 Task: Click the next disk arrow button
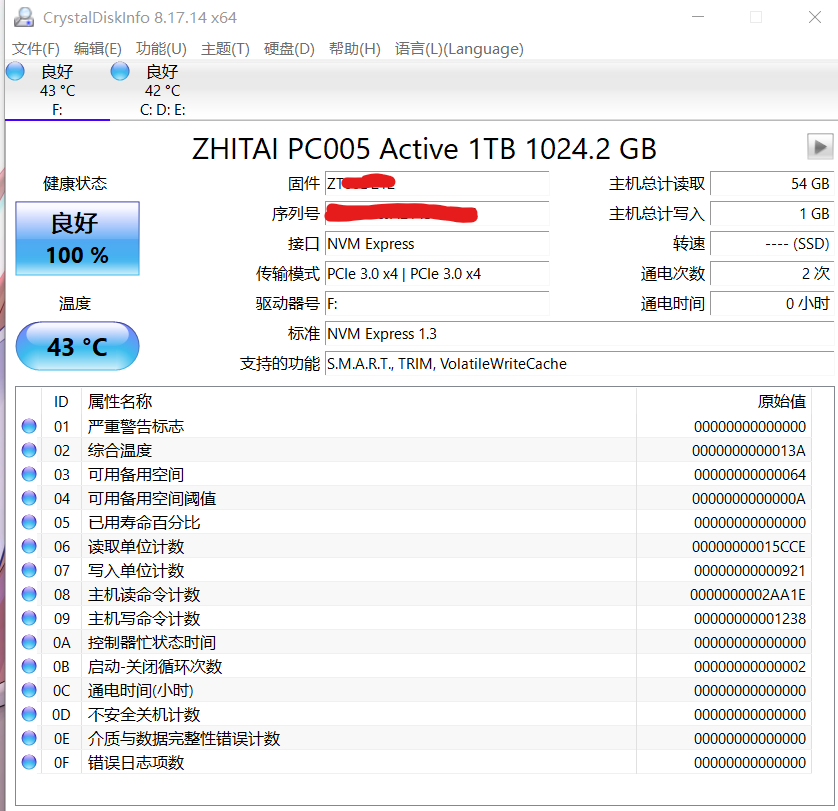[820, 146]
